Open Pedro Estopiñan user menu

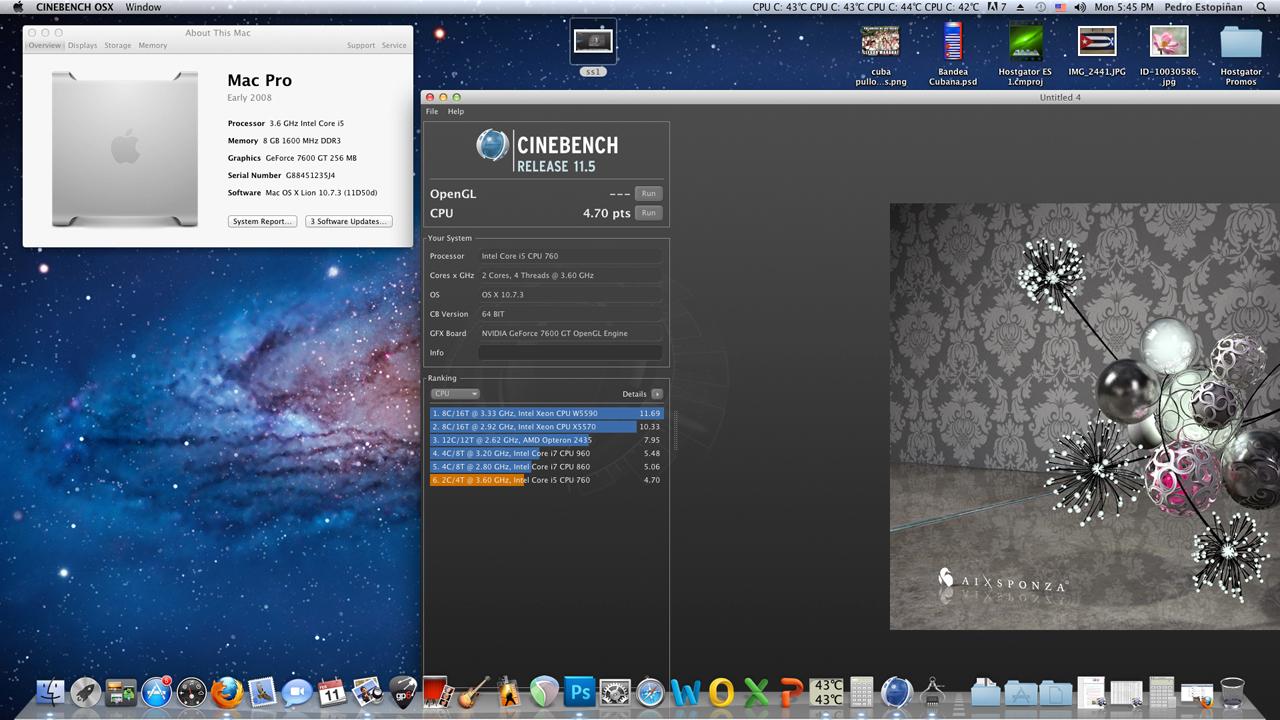tap(1205, 7)
